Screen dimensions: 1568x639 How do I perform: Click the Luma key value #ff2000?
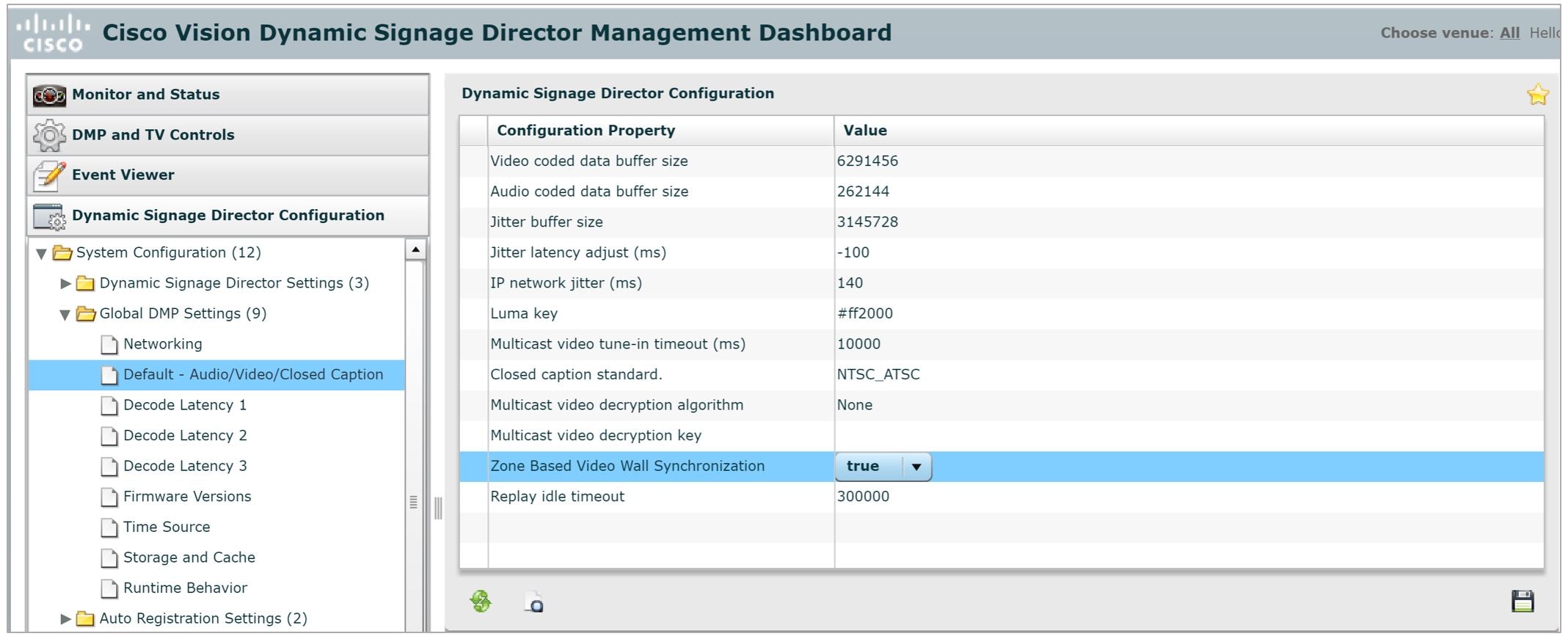coord(865,314)
